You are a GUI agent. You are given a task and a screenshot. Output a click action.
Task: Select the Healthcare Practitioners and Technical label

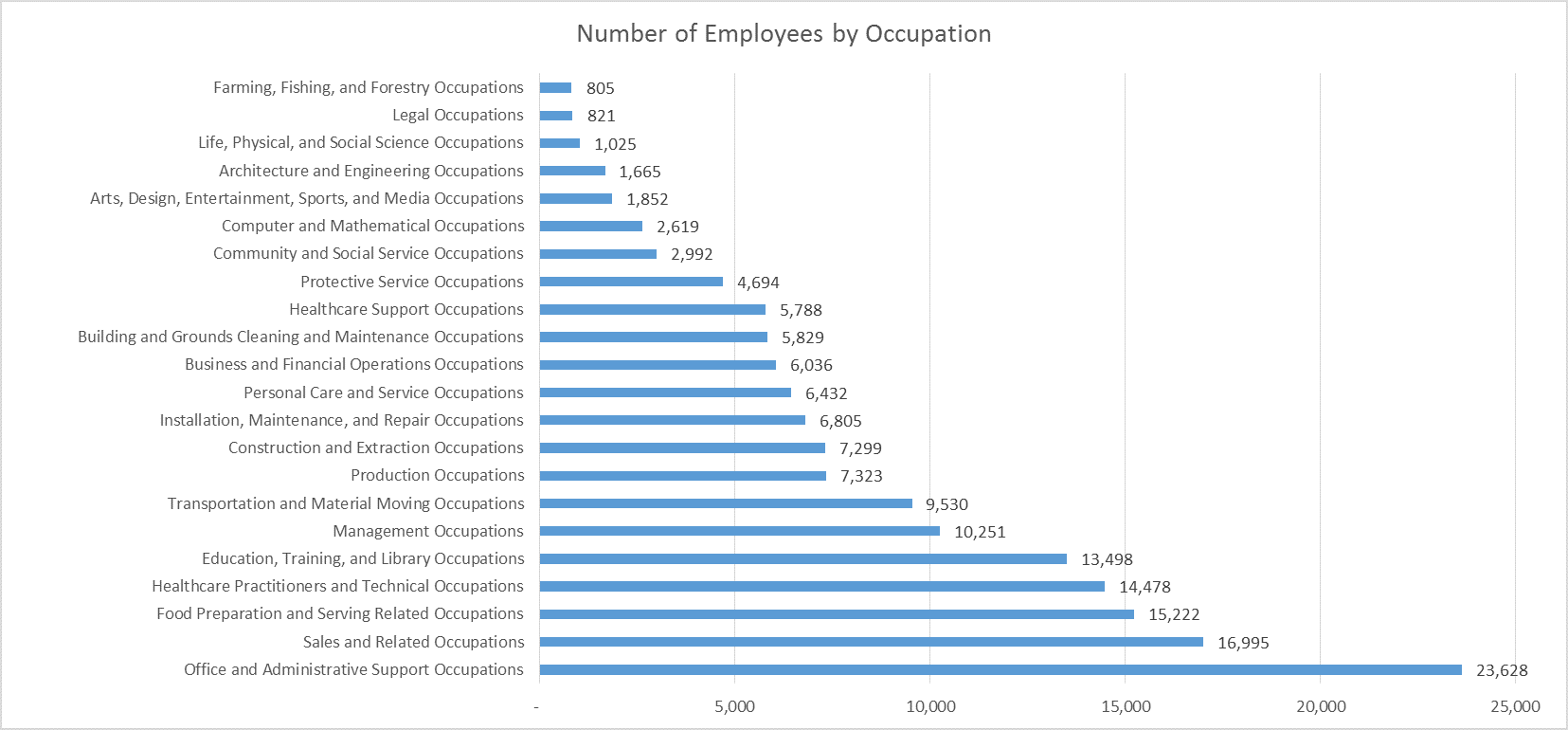click(x=337, y=586)
